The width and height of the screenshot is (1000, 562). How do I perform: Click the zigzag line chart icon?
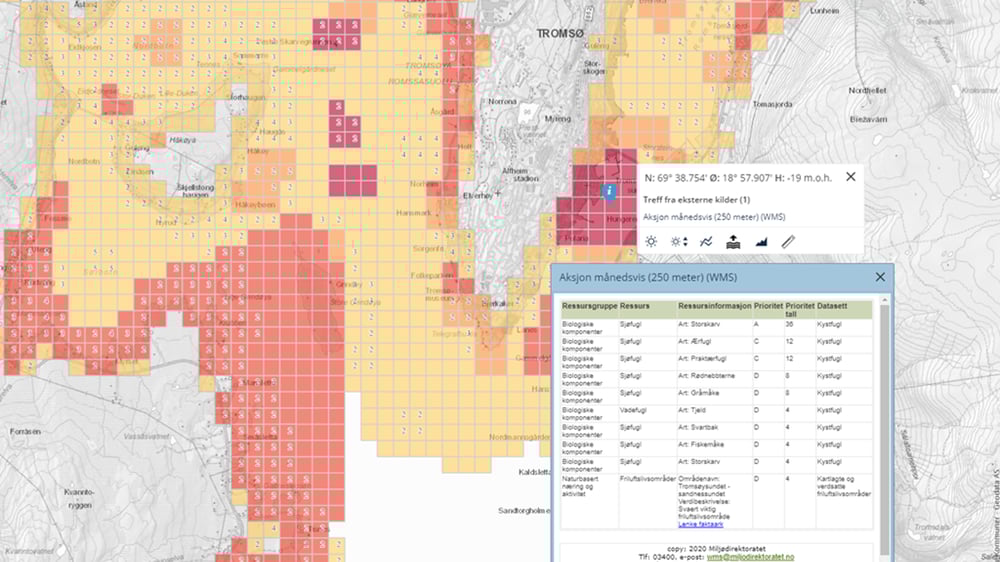pyautogui.click(x=706, y=241)
